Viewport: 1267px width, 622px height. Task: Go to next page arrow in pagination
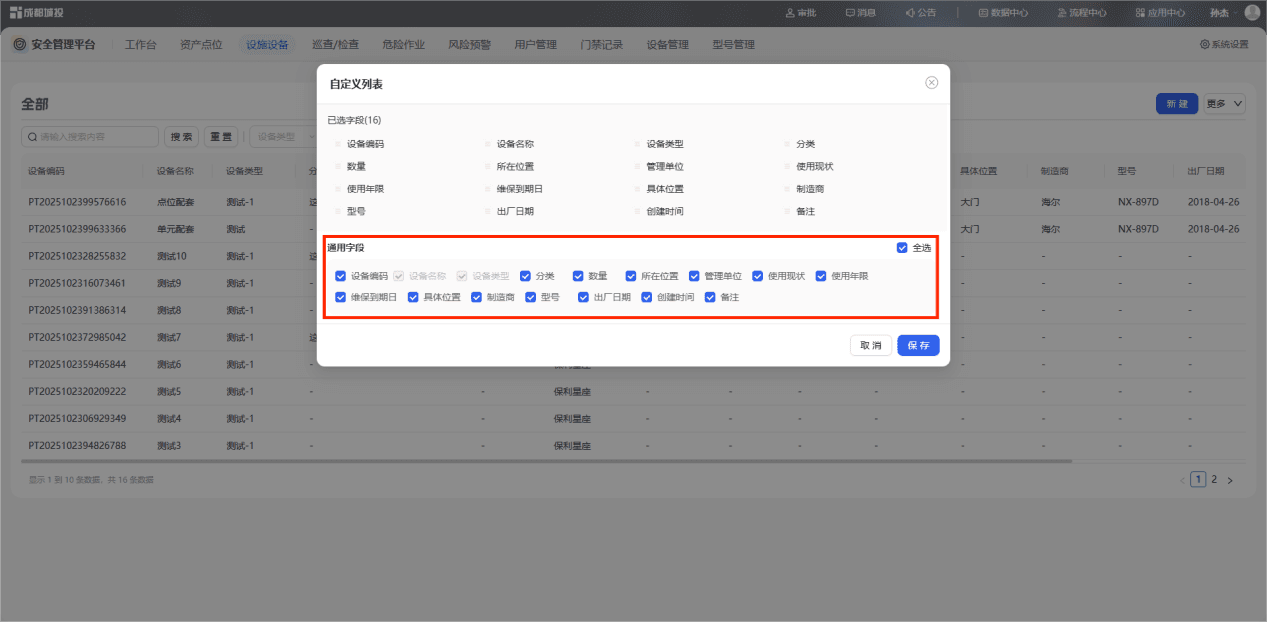tap(1230, 480)
